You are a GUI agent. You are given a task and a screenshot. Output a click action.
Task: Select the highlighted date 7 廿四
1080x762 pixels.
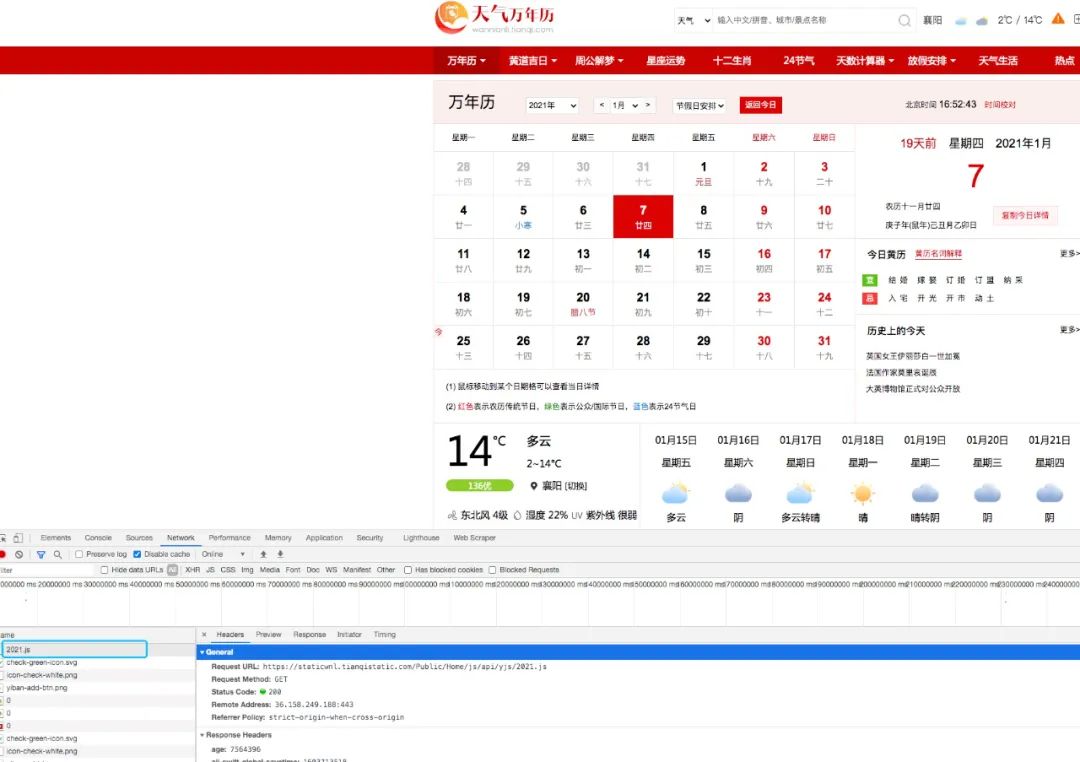(643, 216)
